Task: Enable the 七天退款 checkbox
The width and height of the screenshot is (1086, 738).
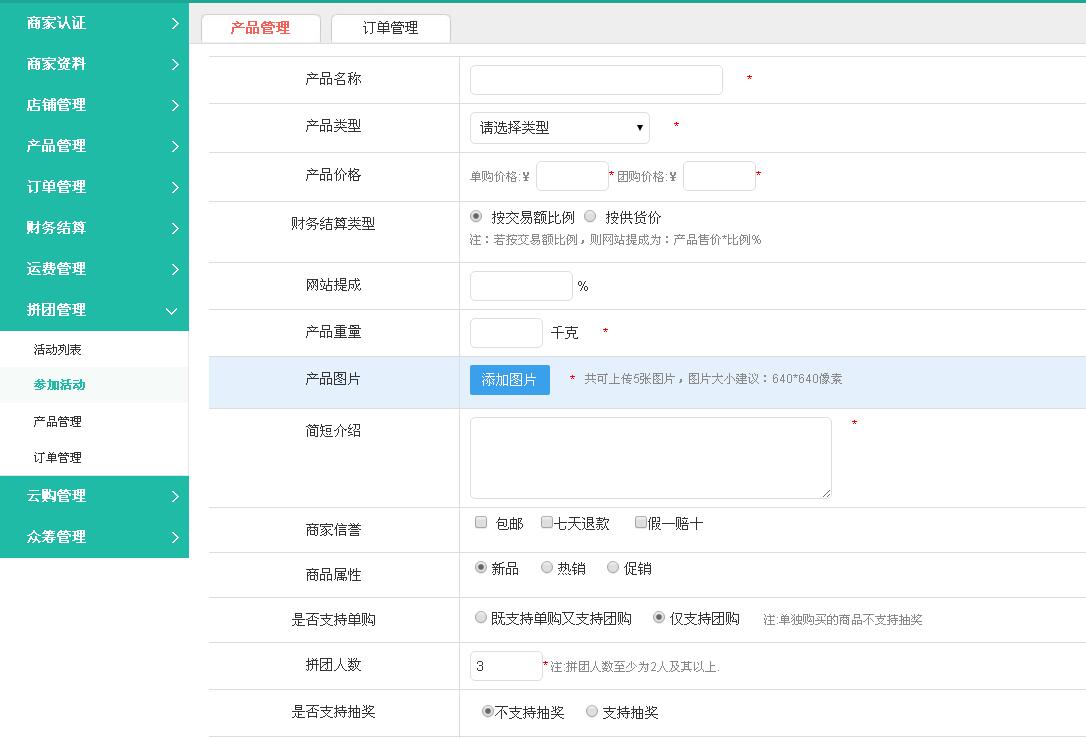Action: point(547,522)
